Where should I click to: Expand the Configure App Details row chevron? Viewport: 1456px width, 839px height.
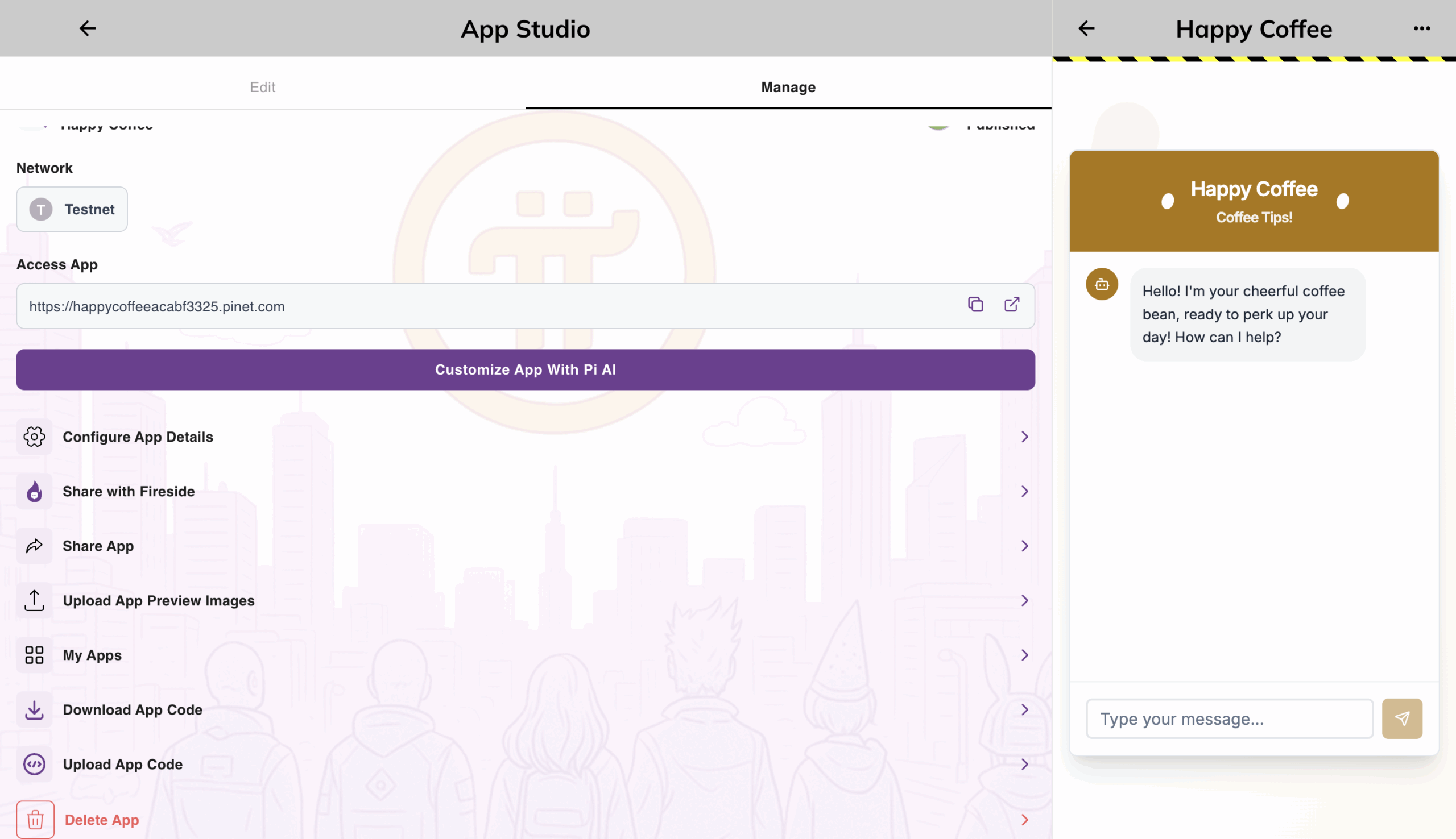(x=1024, y=437)
